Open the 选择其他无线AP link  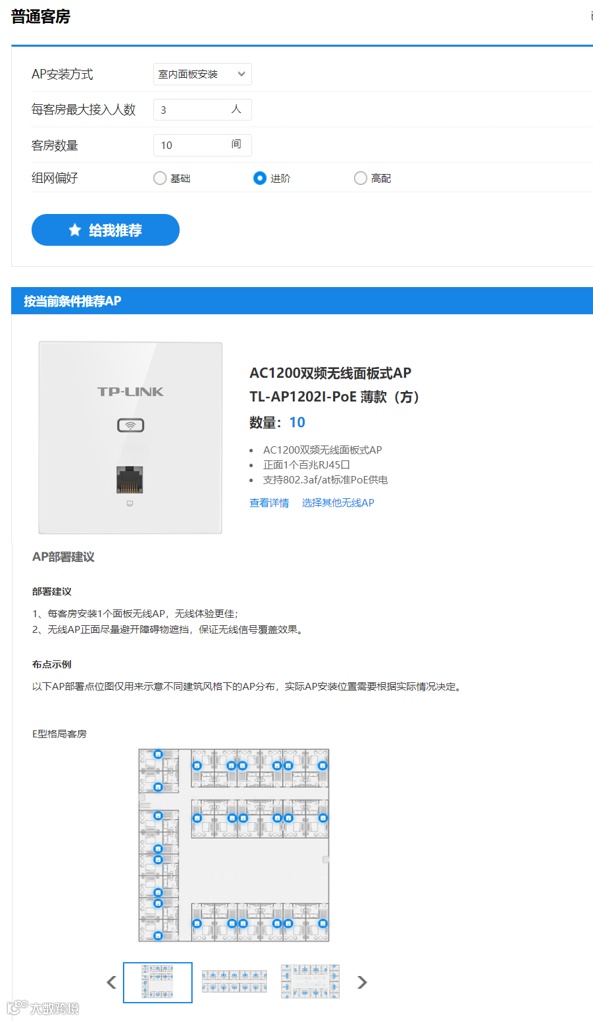click(338, 503)
